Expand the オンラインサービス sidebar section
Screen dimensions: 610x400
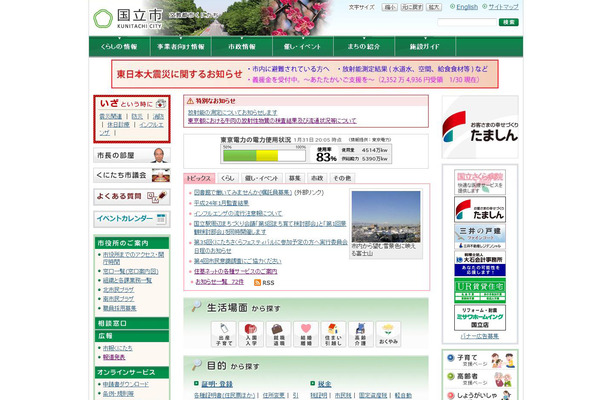(132, 372)
